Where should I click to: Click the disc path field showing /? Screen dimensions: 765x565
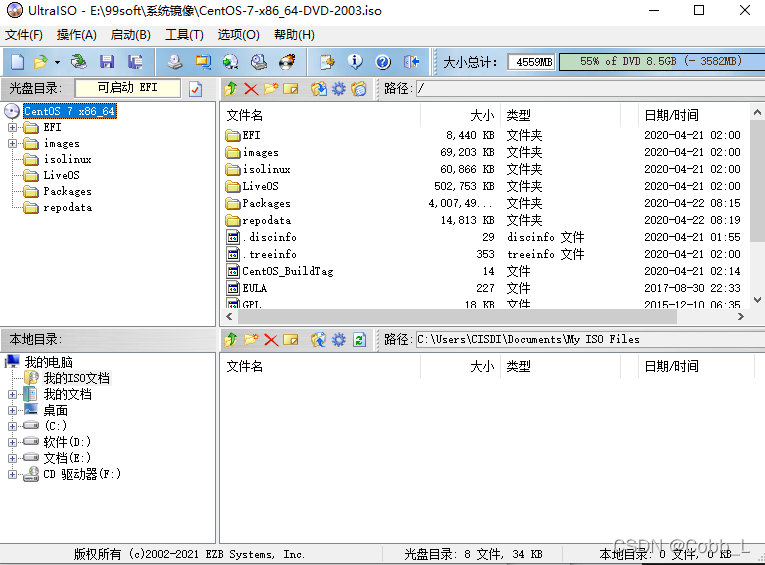(x=589, y=89)
